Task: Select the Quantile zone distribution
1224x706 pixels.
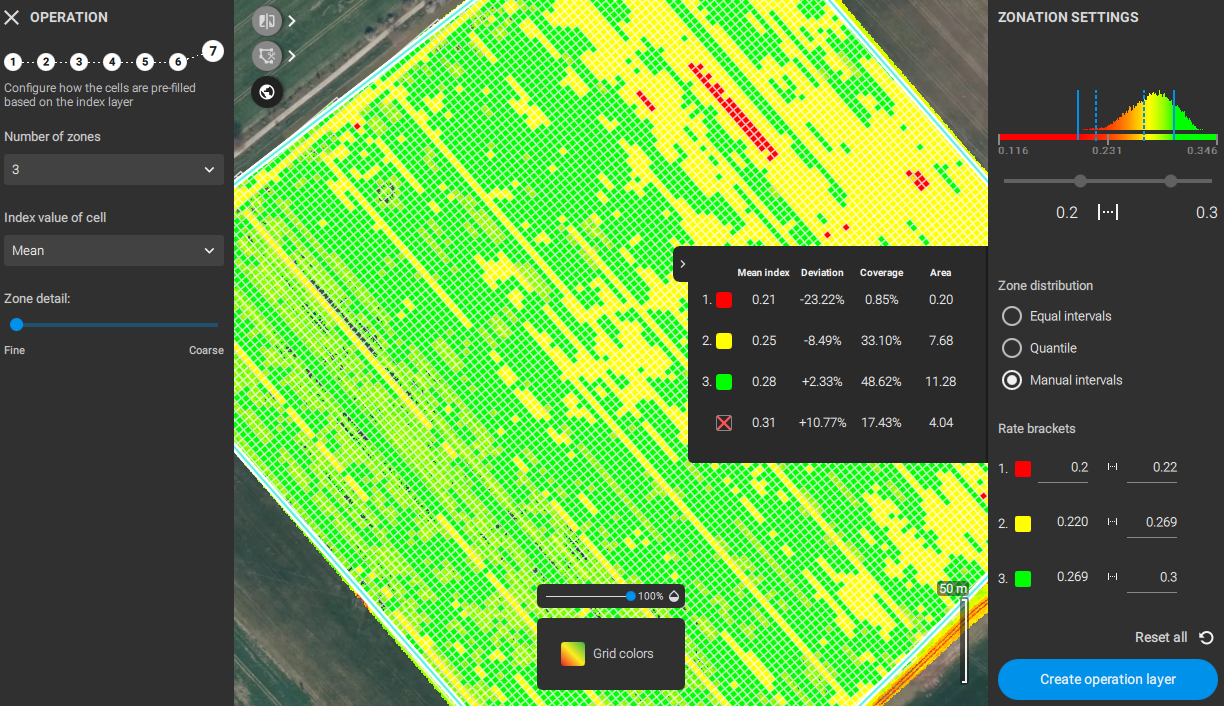Action: coord(1011,348)
